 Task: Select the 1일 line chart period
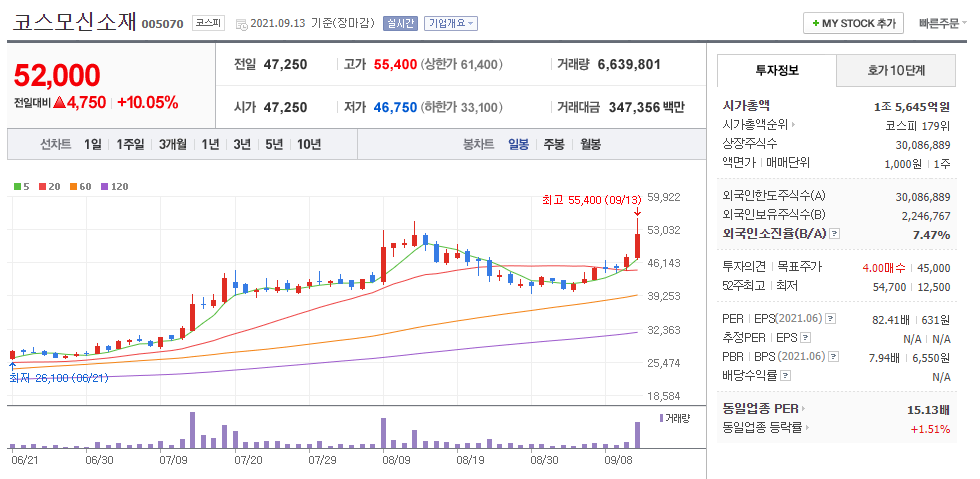tap(92, 144)
